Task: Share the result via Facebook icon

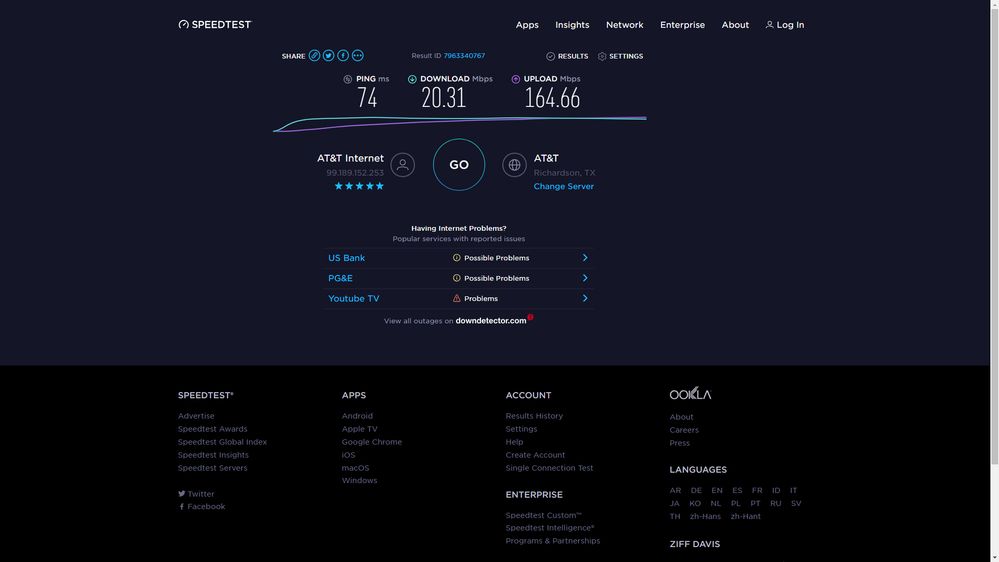Action: [x=343, y=56]
